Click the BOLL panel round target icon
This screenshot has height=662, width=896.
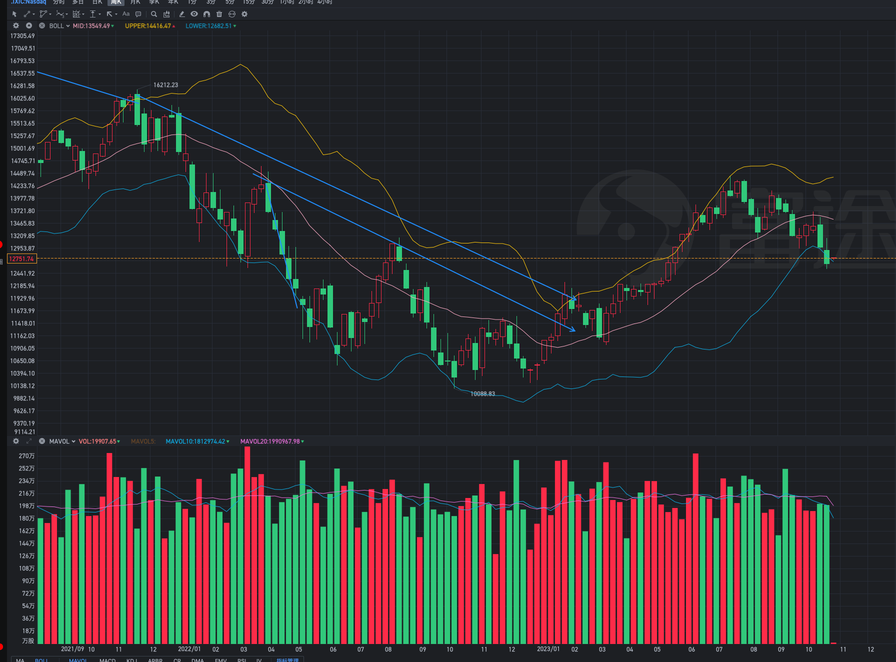29,26
